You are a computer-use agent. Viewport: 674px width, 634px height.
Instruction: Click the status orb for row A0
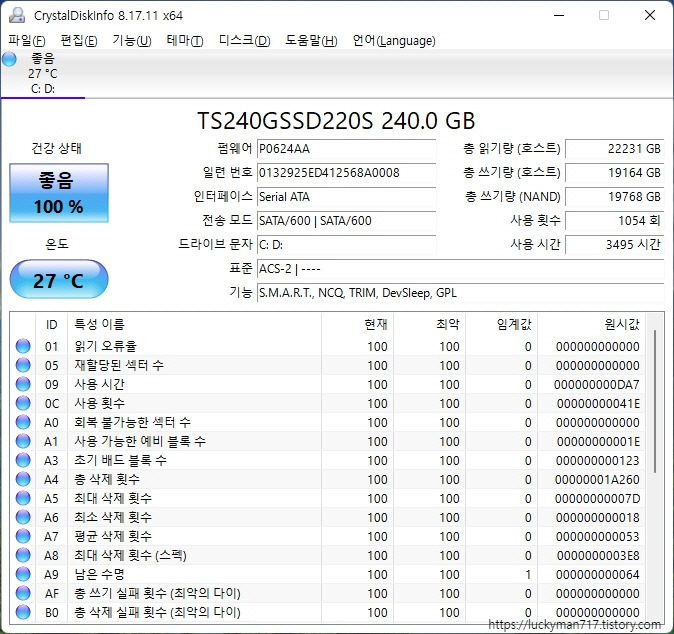point(23,422)
